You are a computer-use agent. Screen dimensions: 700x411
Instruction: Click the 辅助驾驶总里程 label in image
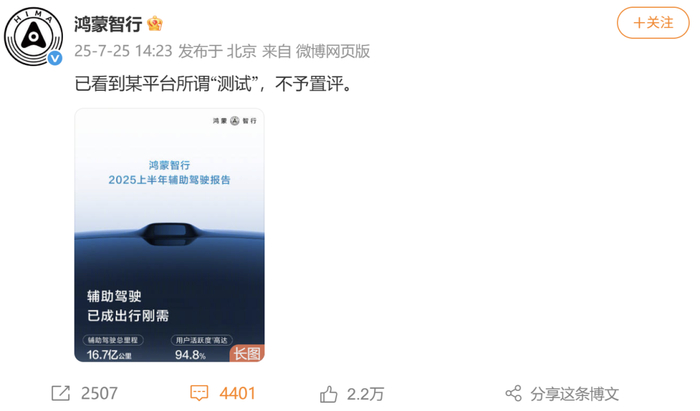pos(112,340)
